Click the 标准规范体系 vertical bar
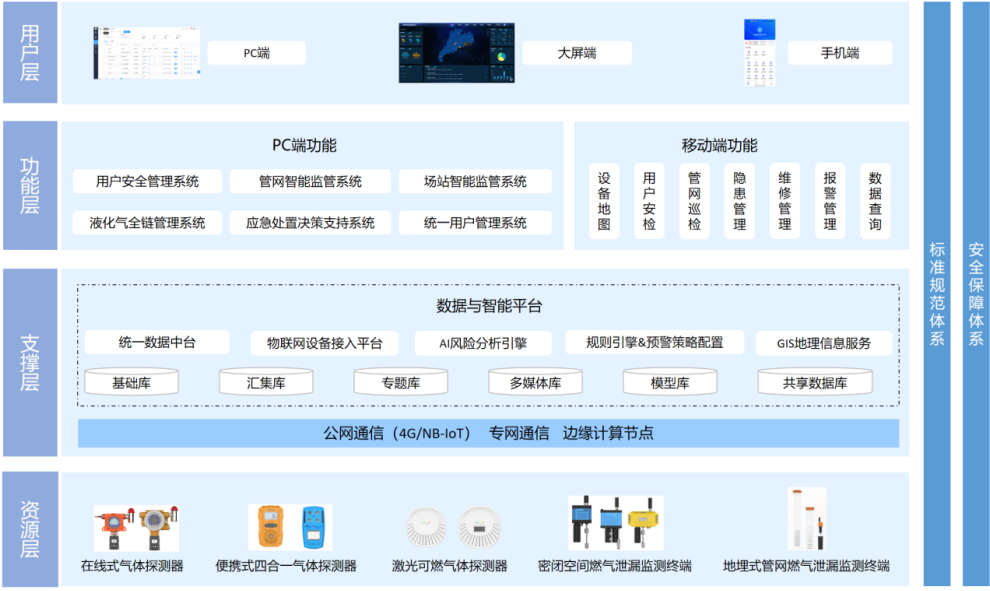Image resolution: width=990 pixels, height=591 pixels. tap(937, 294)
